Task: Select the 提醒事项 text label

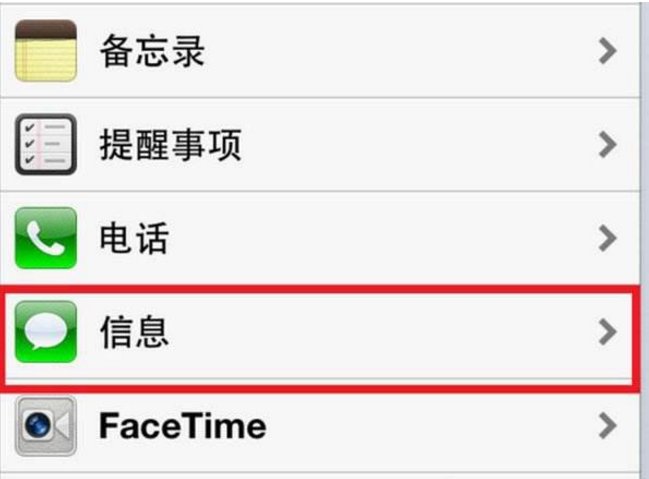Action: (170, 146)
